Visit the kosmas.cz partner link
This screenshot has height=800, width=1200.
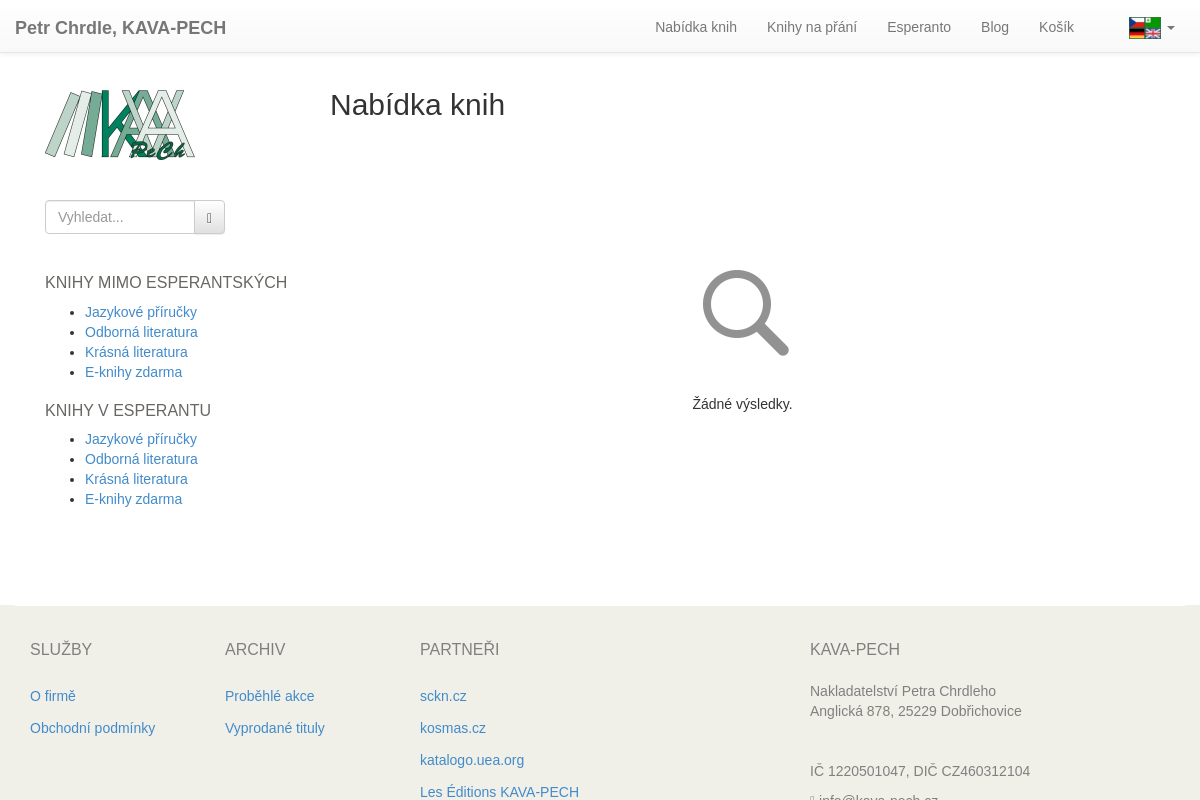(x=452, y=728)
